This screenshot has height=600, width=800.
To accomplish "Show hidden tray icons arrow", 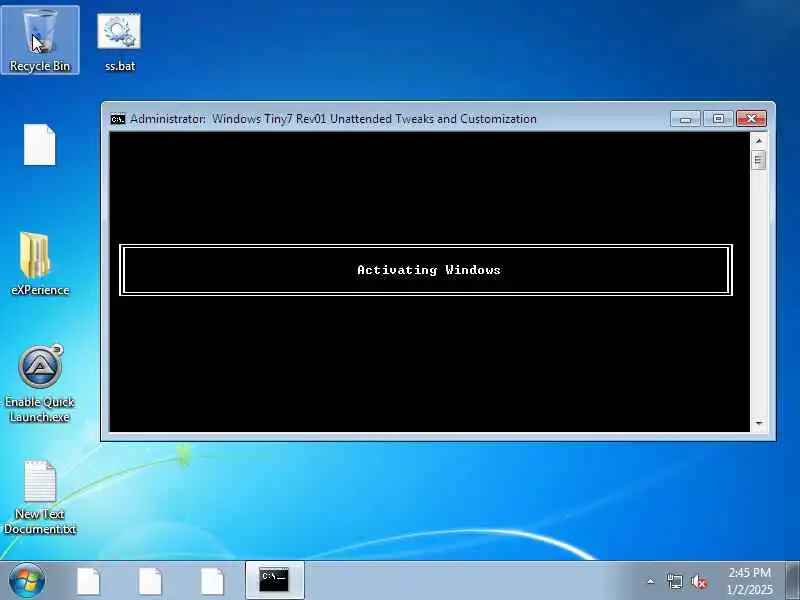I will click(x=651, y=581).
